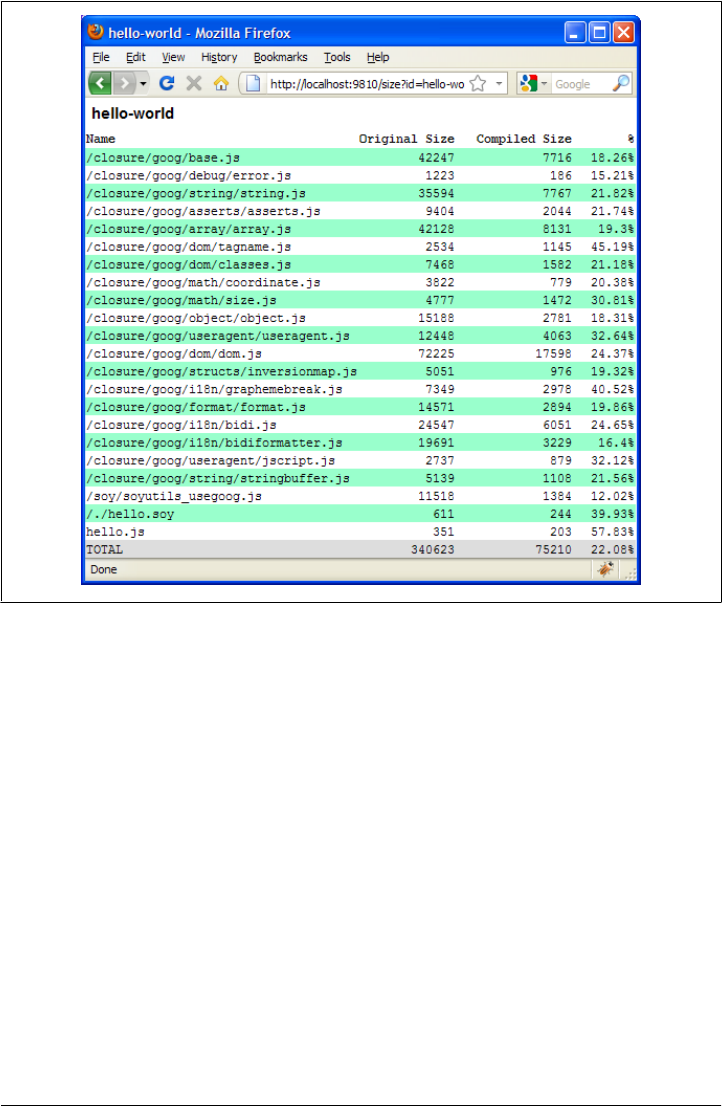The height and width of the screenshot is (1106, 722).
Task: Click the hello-world page heading
Action: click(x=133, y=113)
